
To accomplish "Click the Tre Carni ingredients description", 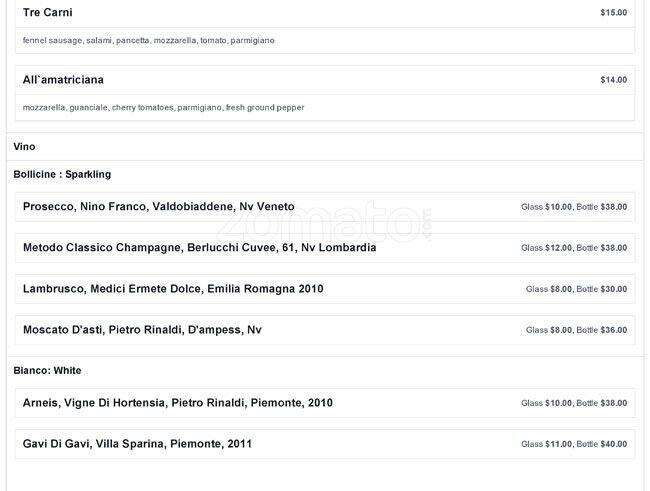I will 148,40.
